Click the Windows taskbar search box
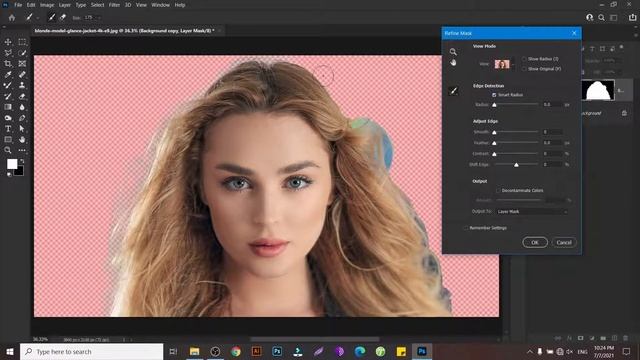The image size is (640, 360). click(x=91, y=351)
